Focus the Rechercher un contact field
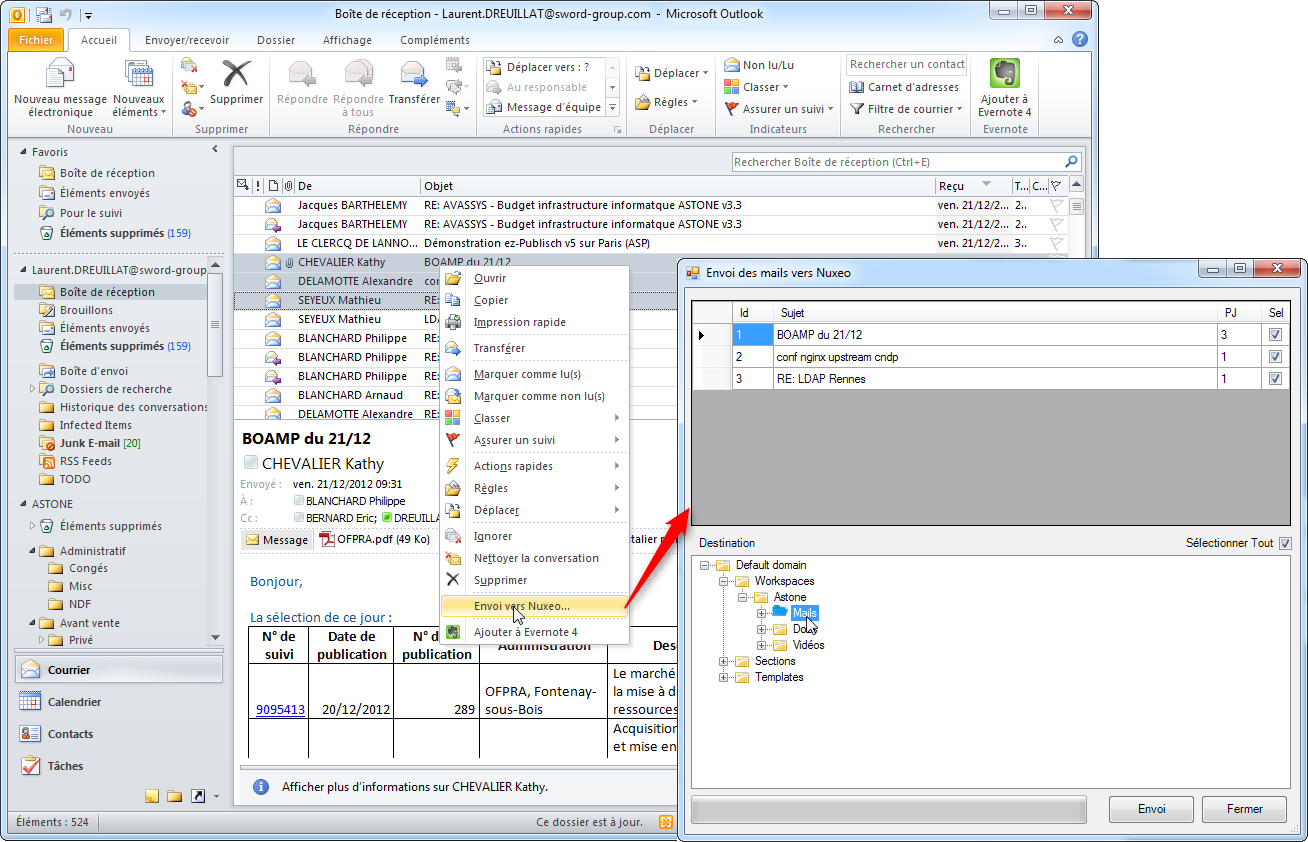The height and width of the screenshot is (842, 1308). [x=906, y=64]
